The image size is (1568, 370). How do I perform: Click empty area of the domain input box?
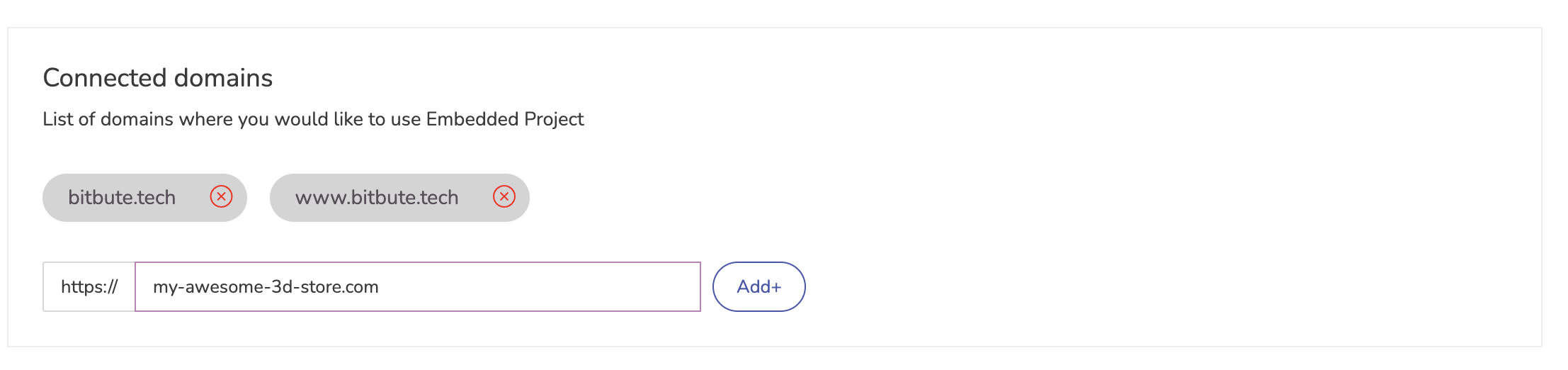tap(538, 286)
